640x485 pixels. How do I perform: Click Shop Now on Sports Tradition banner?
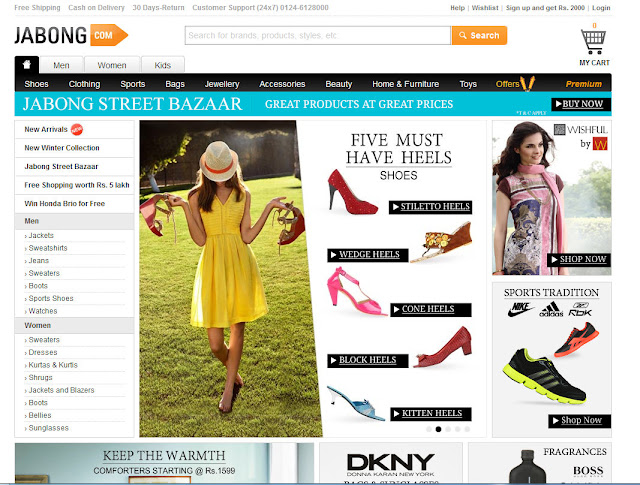point(580,420)
